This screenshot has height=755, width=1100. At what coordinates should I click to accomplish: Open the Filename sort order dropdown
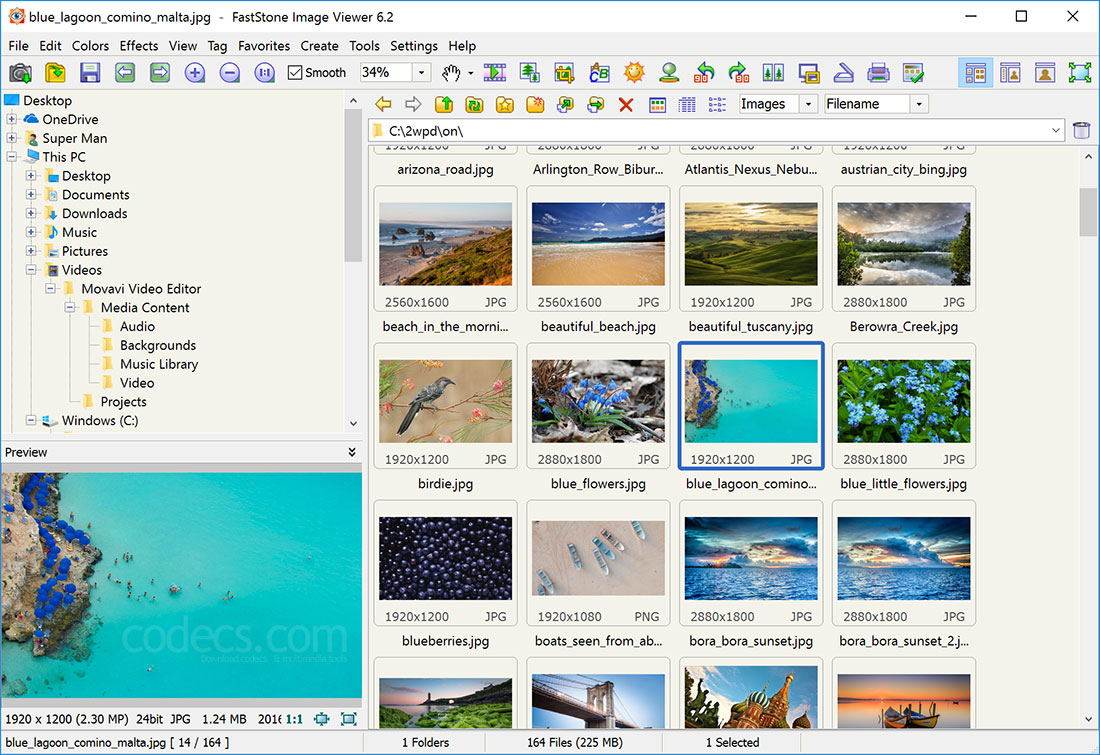point(918,103)
